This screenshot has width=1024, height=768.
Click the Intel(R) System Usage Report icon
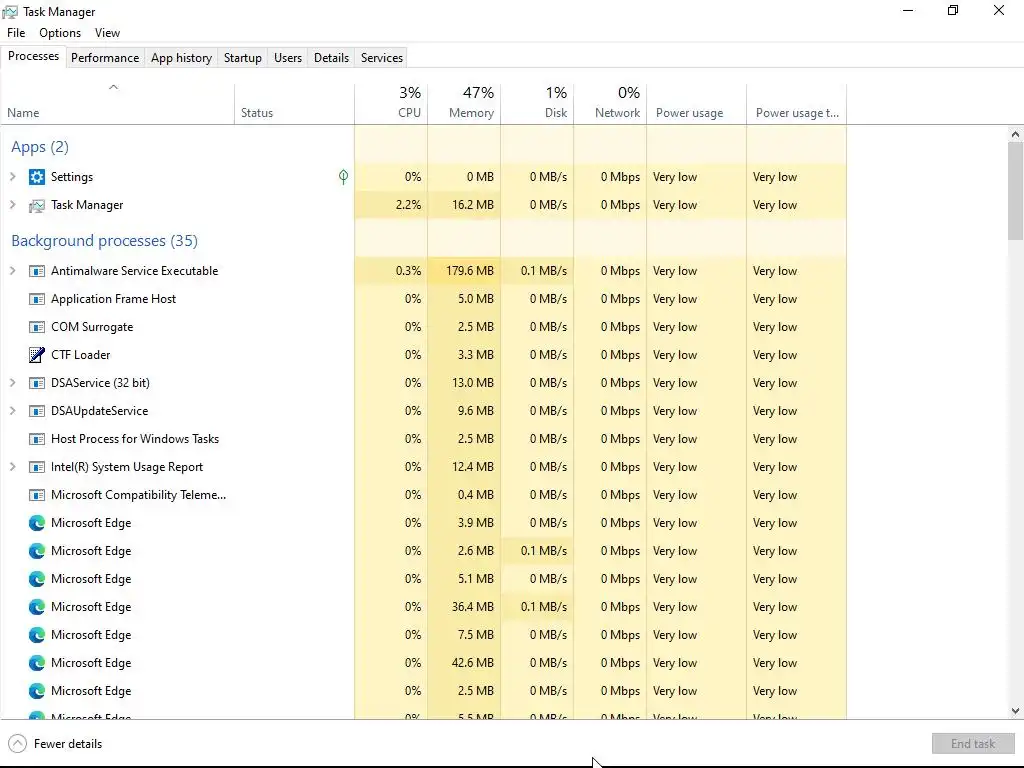pos(37,468)
